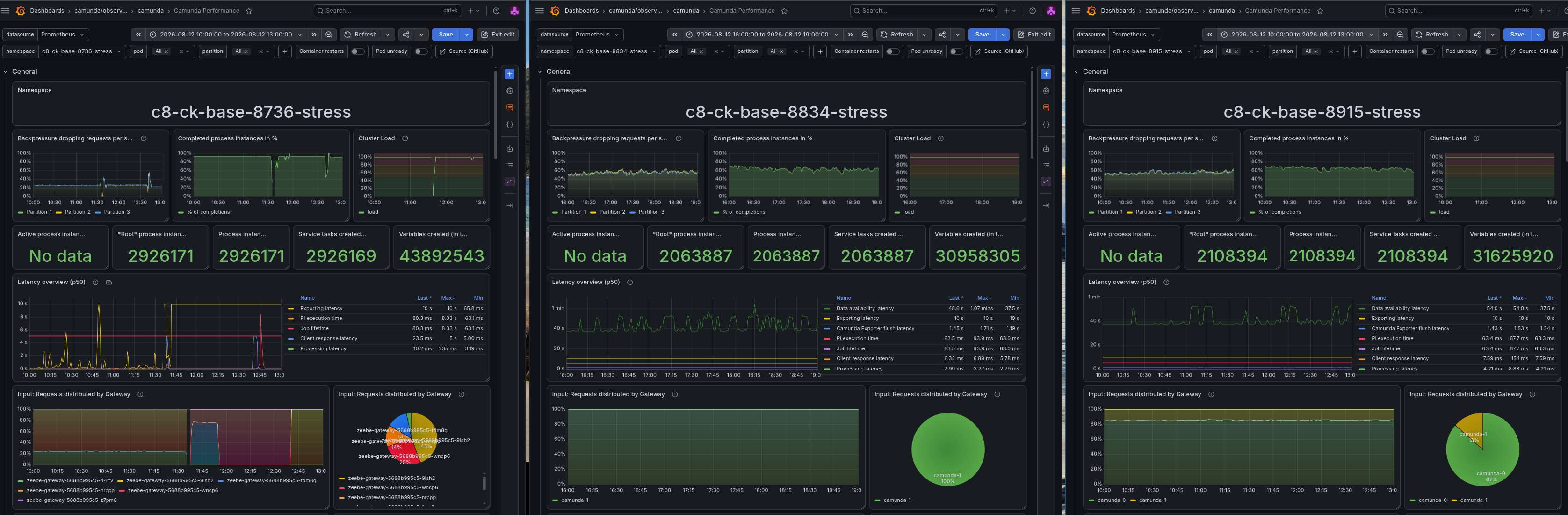Toggle Pod unready in the 8915-stress window

pos(1491,51)
